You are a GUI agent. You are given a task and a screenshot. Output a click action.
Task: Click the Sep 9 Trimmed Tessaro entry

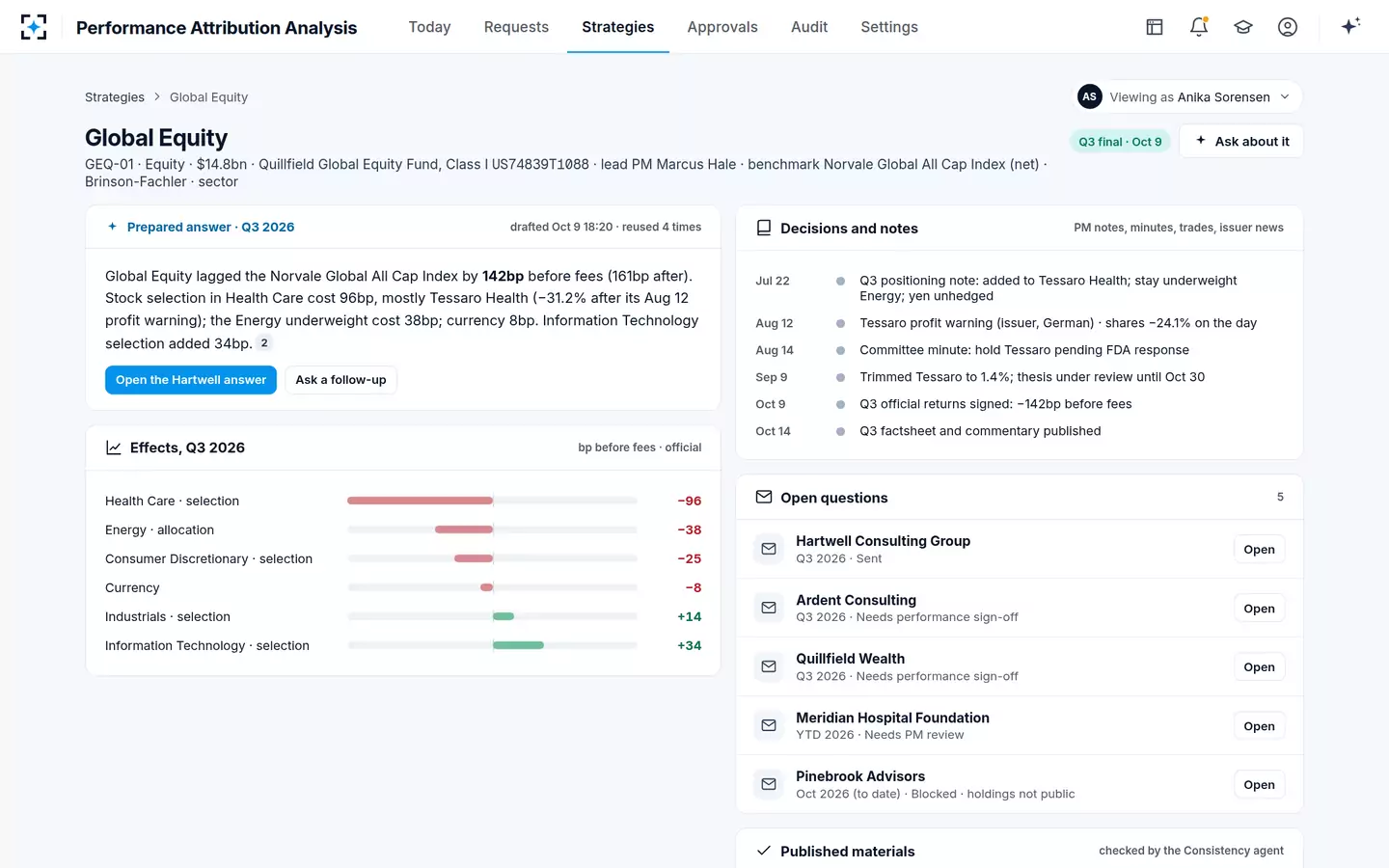coord(1019,377)
